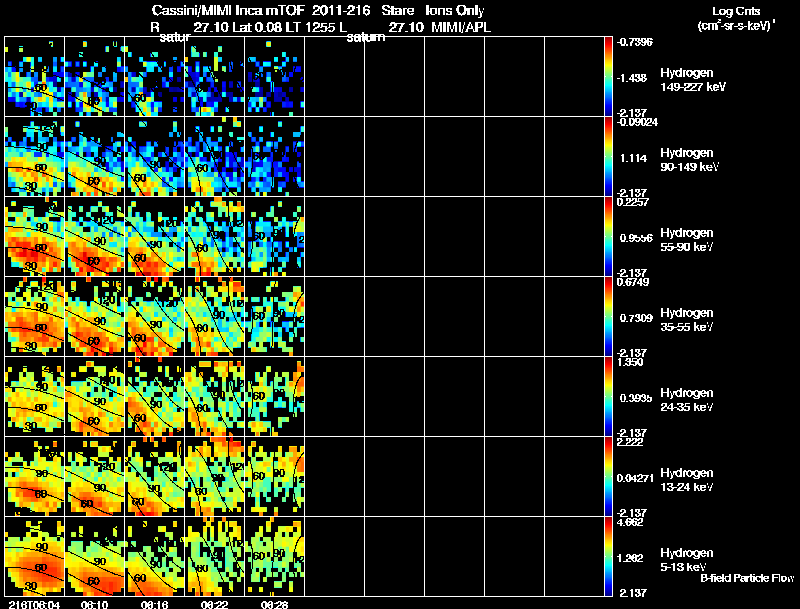The width and height of the screenshot is (800, 609).
Task: Click the 'LT 1255' header value
Action: coord(313,27)
